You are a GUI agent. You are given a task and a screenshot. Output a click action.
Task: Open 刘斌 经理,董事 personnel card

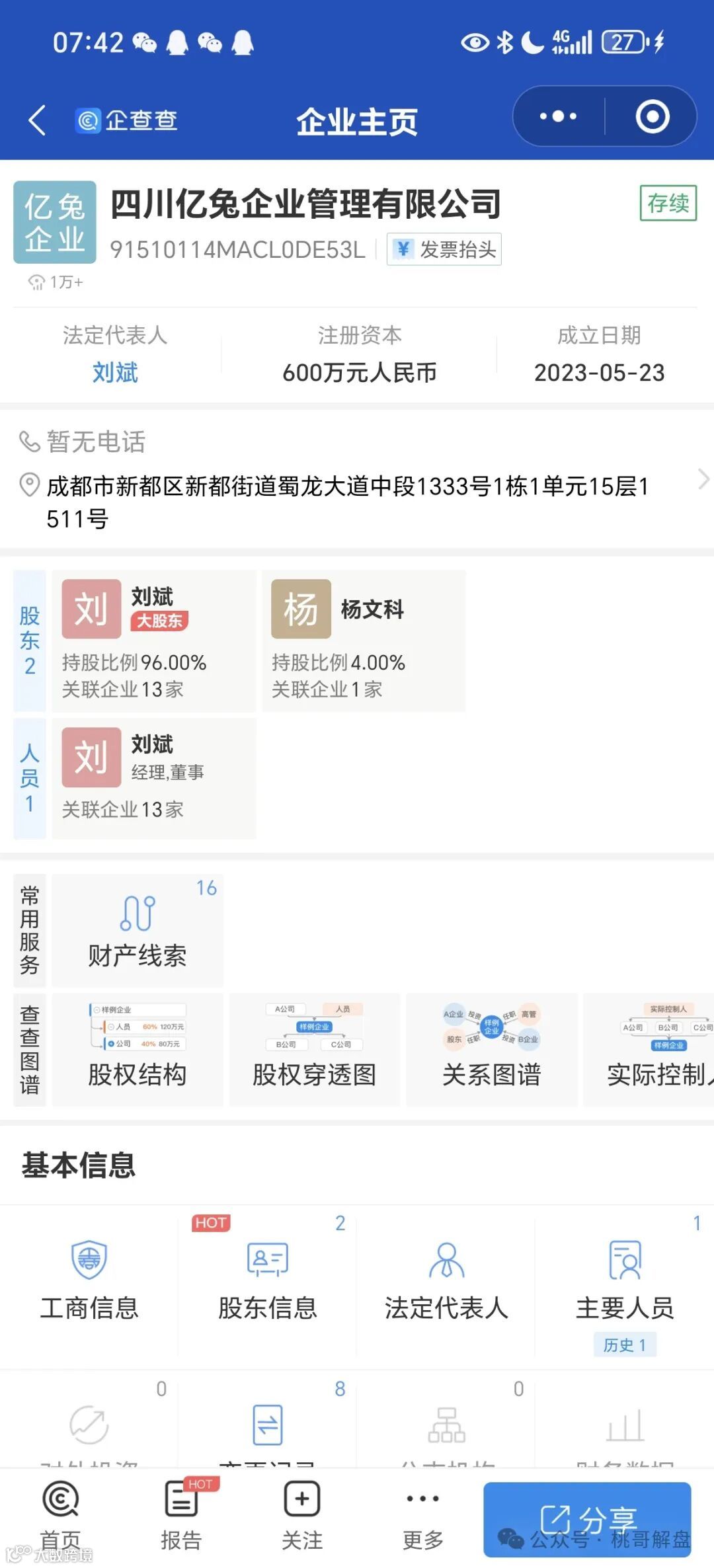pyautogui.click(x=154, y=778)
